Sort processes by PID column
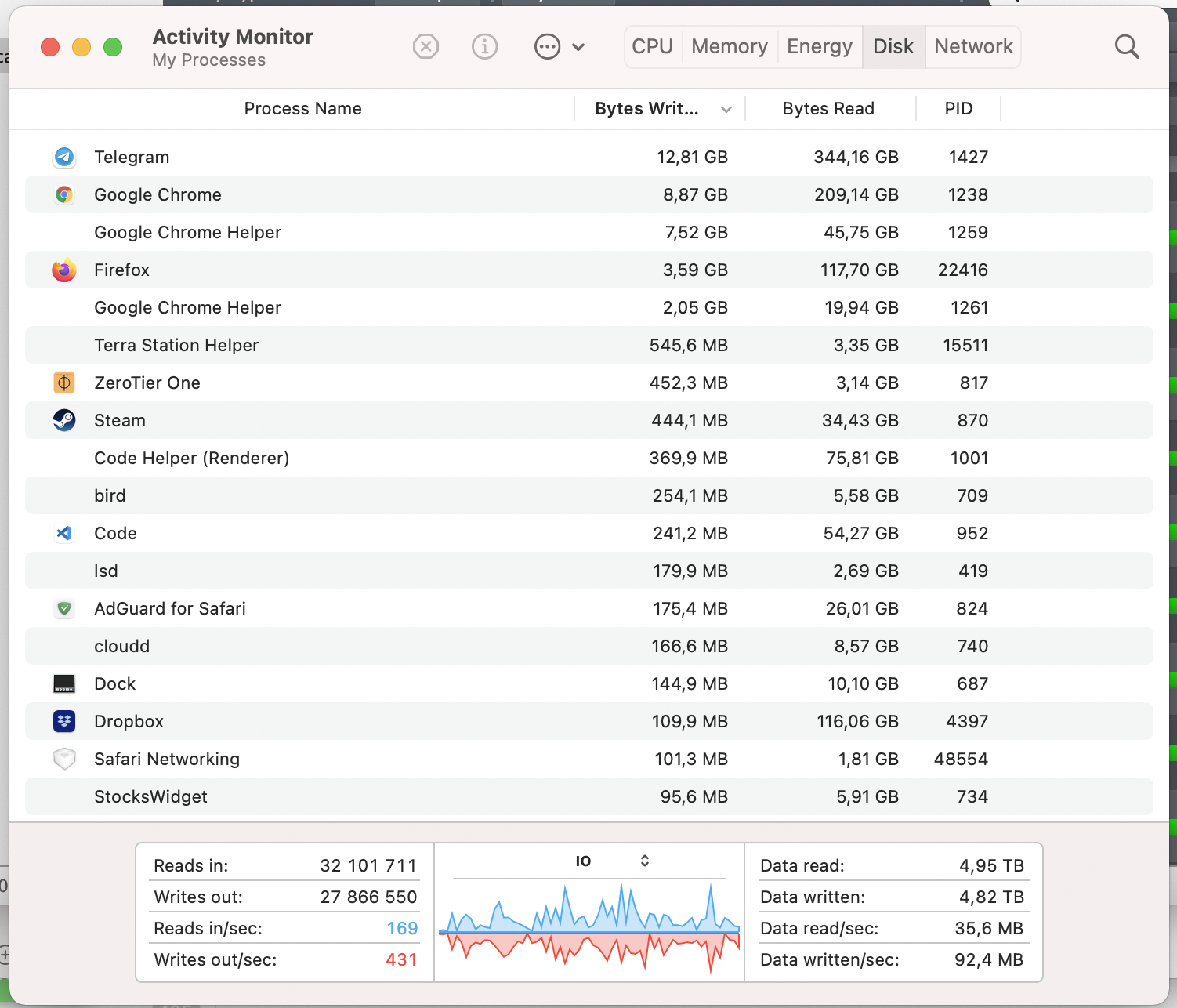Image resolution: width=1177 pixels, height=1008 pixels. [x=958, y=109]
